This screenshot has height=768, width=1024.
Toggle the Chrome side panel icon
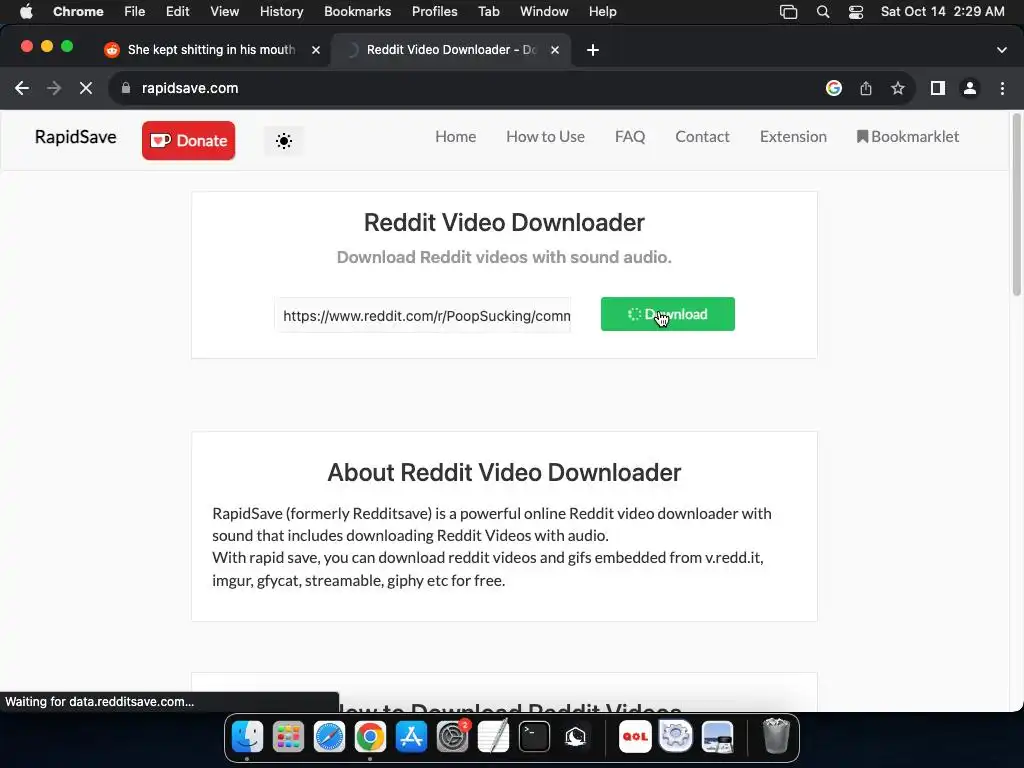point(938,88)
